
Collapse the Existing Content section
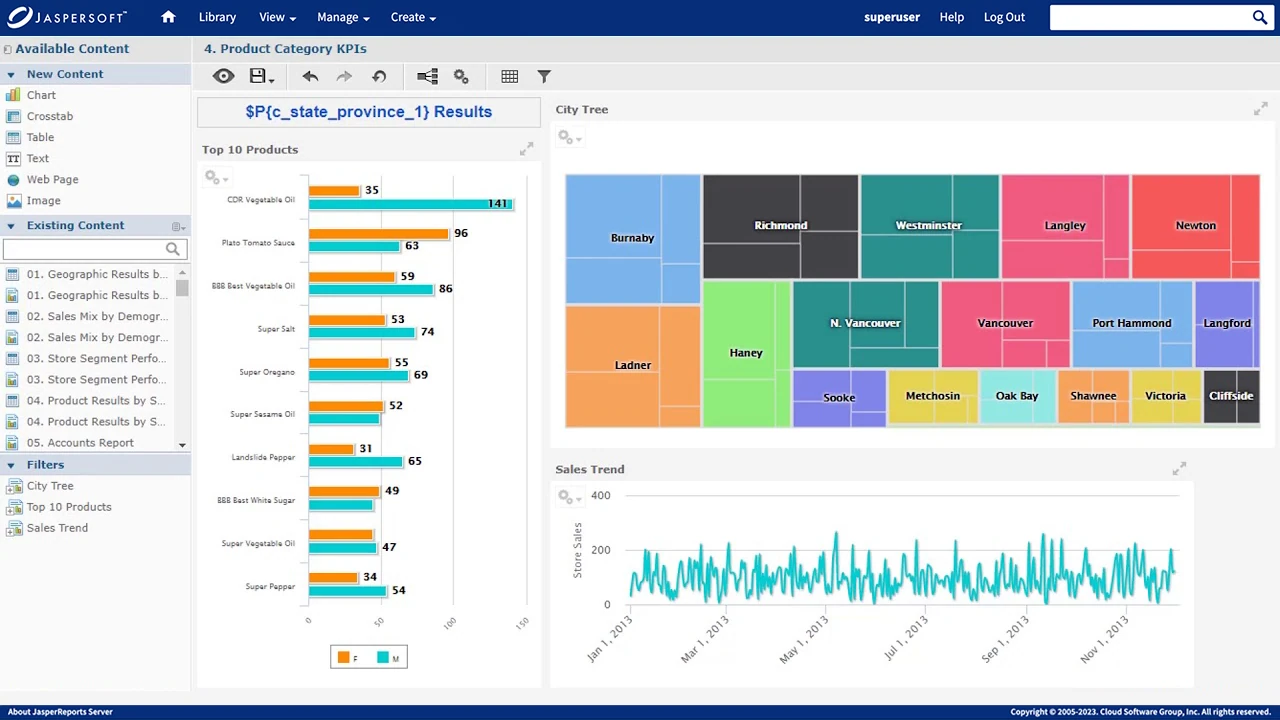tap(11, 226)
